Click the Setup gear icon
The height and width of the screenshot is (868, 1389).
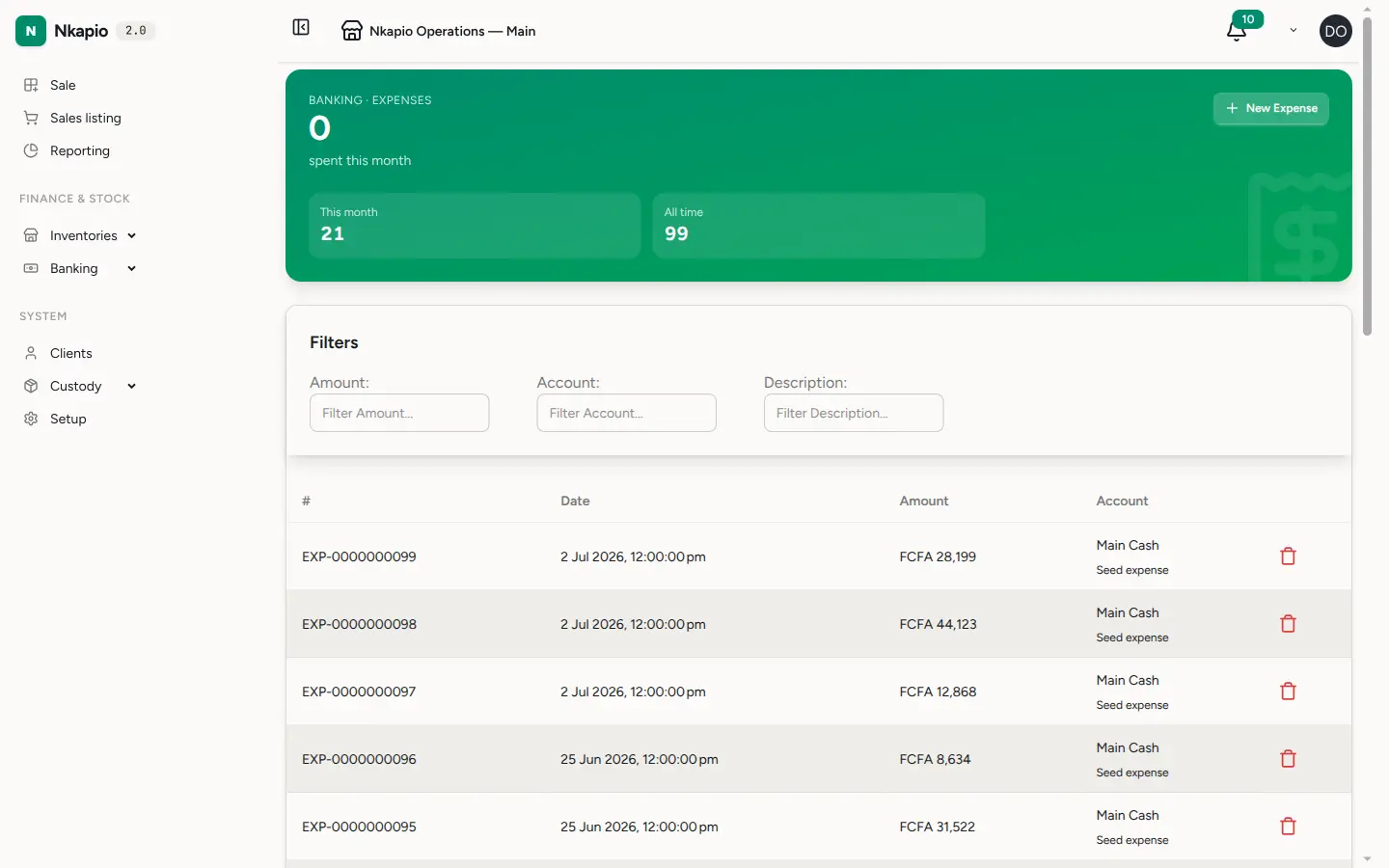(x=31, y=419)
